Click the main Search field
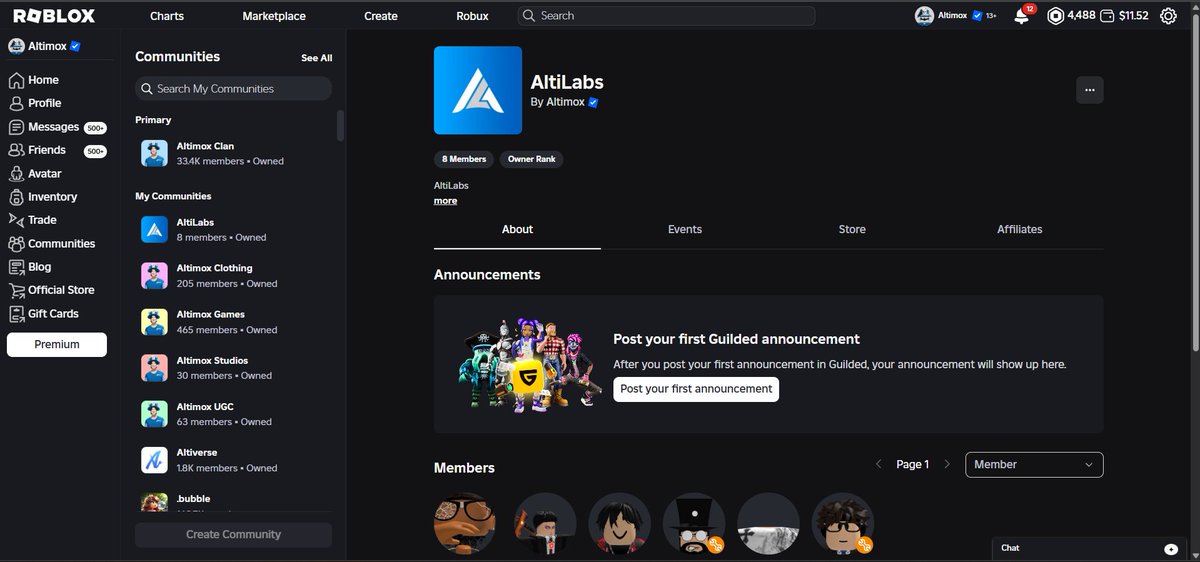Image resolution: width=1200 pixels, height=562 pixels. [x=666, y=16]
